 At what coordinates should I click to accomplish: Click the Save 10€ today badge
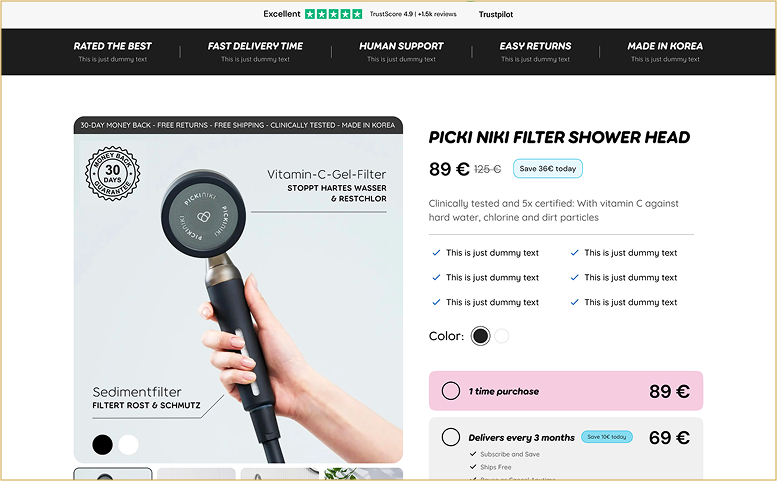pyautogui.click(x=607, y=437)
